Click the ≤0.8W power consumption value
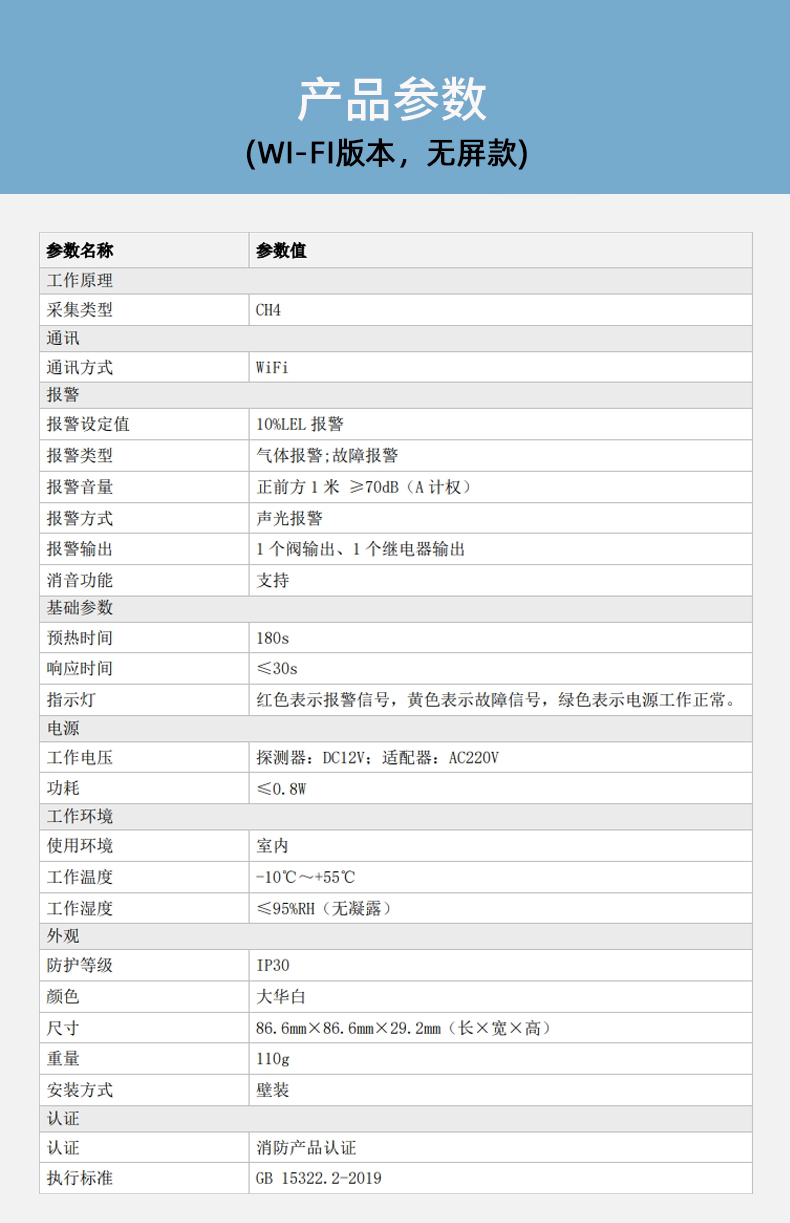 281,788
